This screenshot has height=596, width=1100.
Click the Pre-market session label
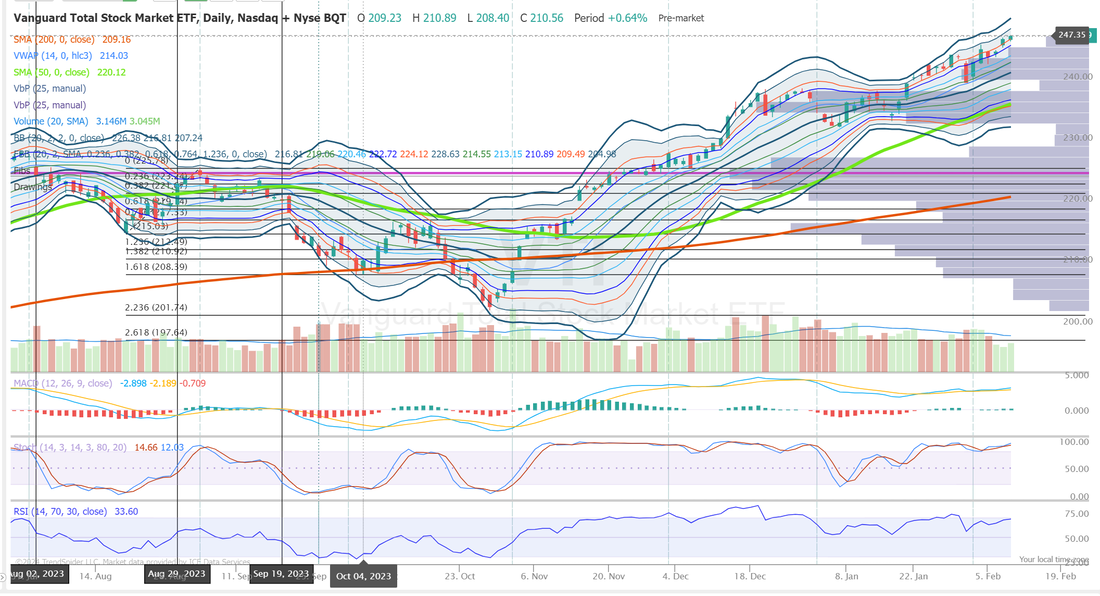(x=681, y=18)
